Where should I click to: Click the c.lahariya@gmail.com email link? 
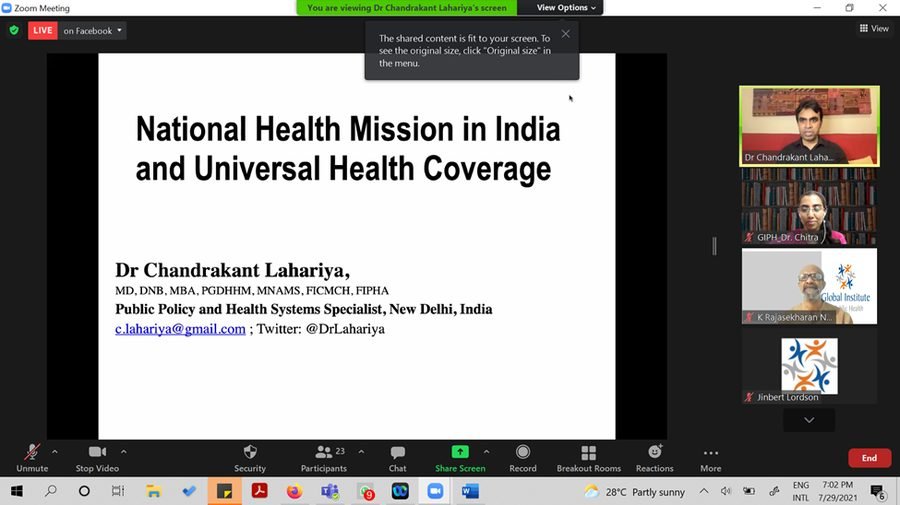pos(180,329)
